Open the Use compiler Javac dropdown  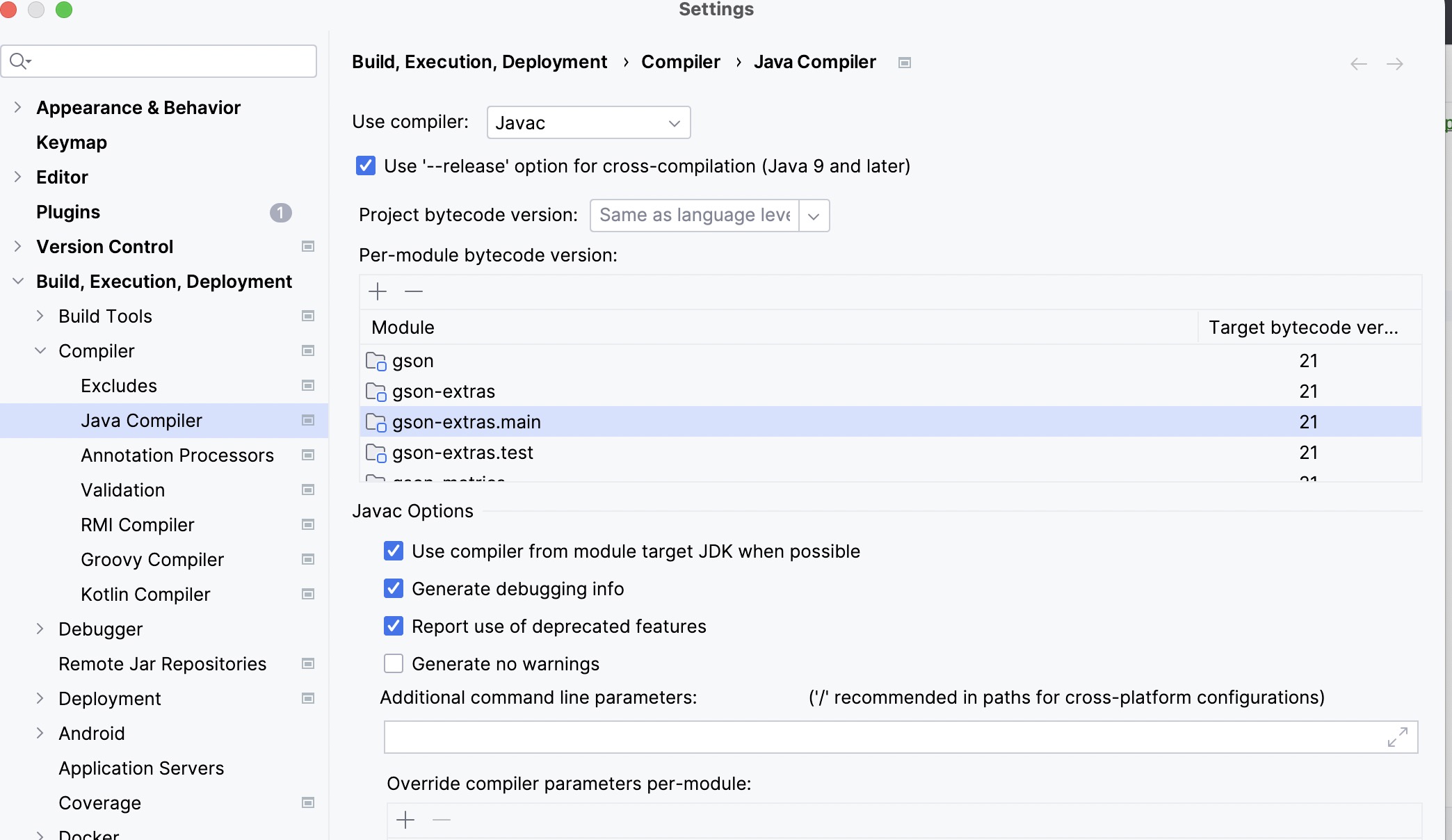coord(588,123)
